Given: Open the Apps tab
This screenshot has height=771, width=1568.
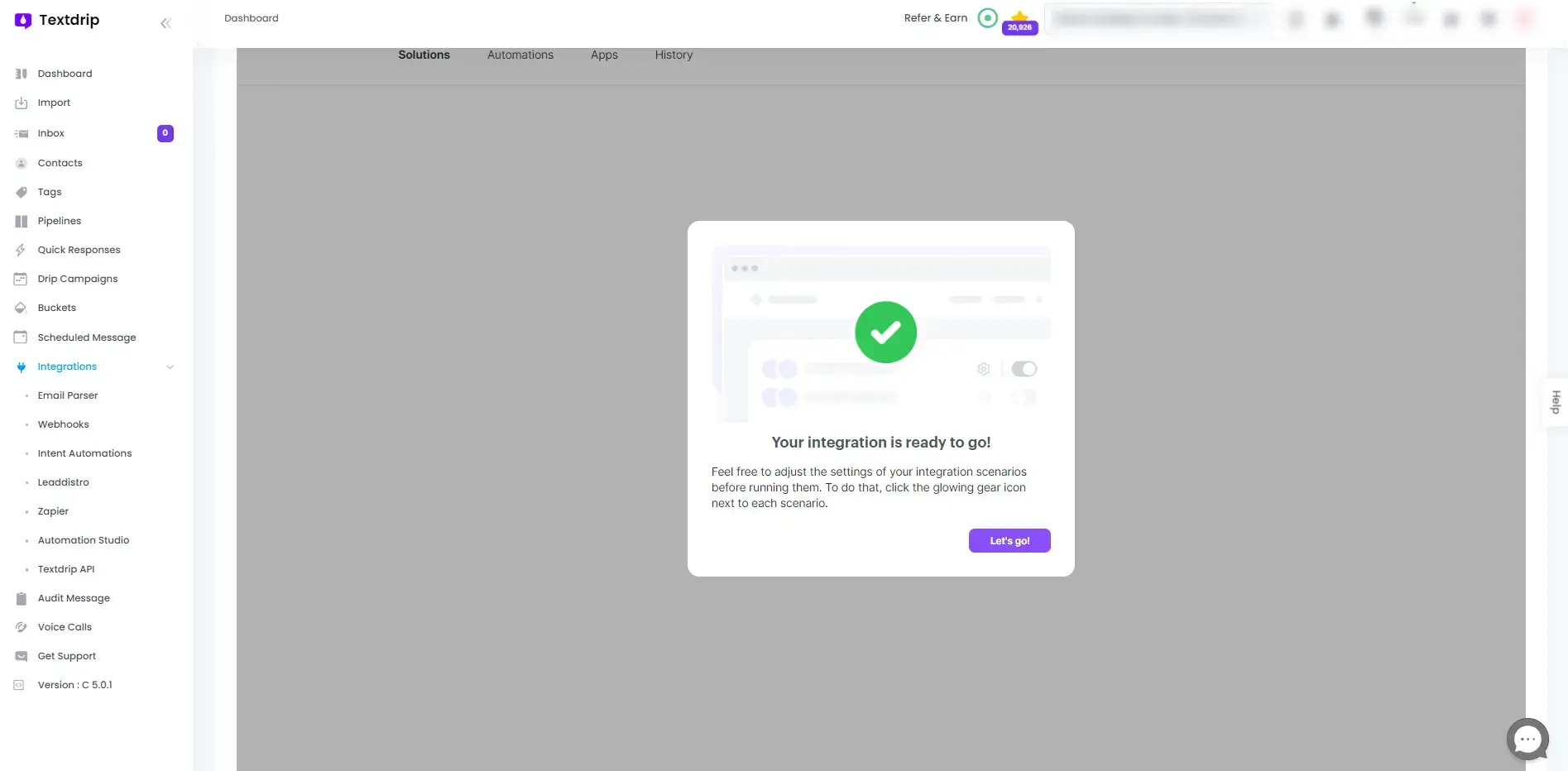Looking at the screenshot, I should pos(604,55).
